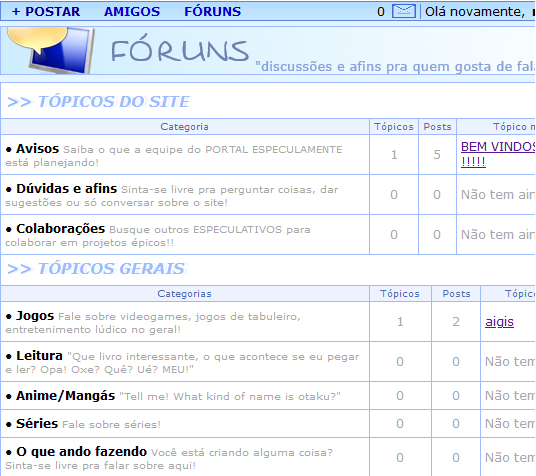Click Não tem text in Séries row
Screen dimensions: 536x476
pos(510,424)
